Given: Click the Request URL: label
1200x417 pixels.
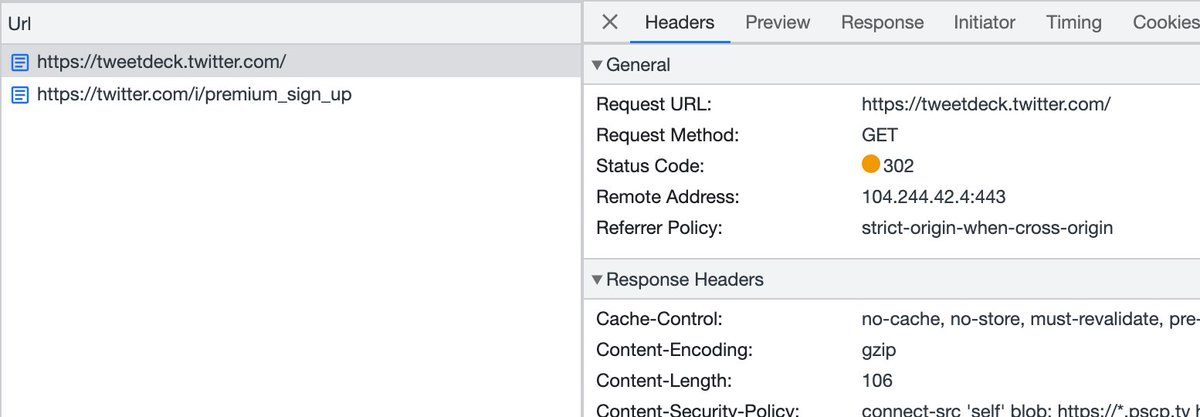Looking at the screenshot, I should pos(654,104).
